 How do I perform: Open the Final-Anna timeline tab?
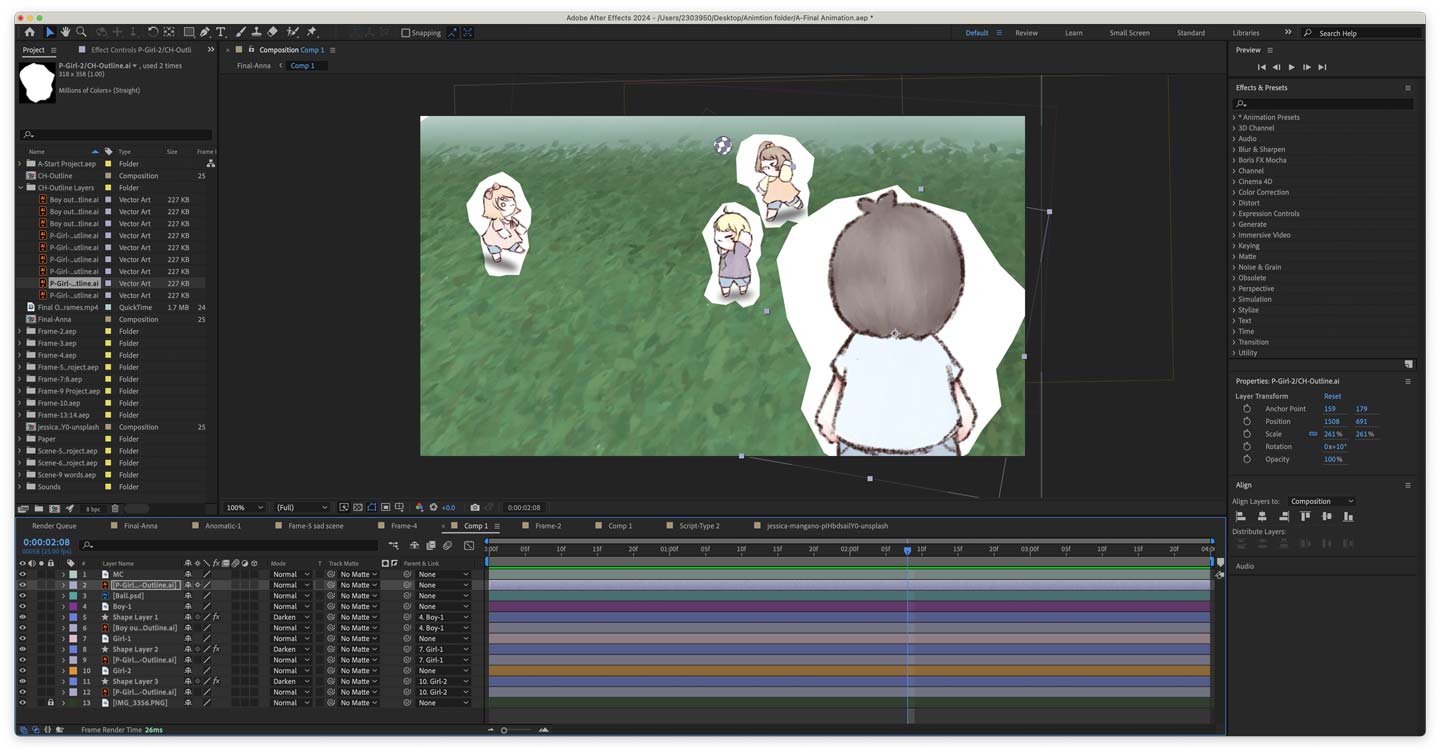click(x=140, y=526)
